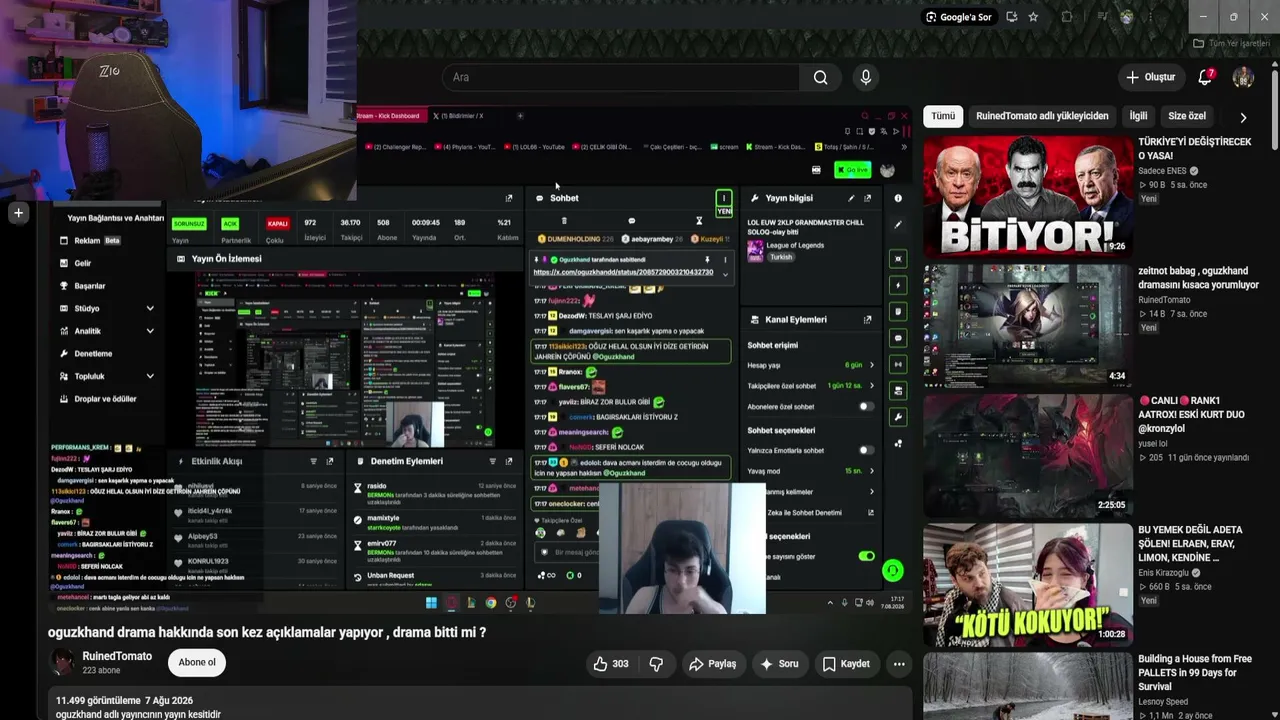Focus the Ara search field
The height and width of the screenshot is (720, 1280).
point(620,77)
